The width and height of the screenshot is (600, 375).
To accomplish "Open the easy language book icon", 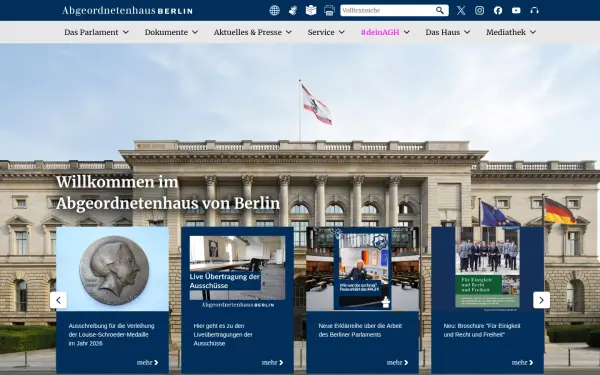I will 311,10.
